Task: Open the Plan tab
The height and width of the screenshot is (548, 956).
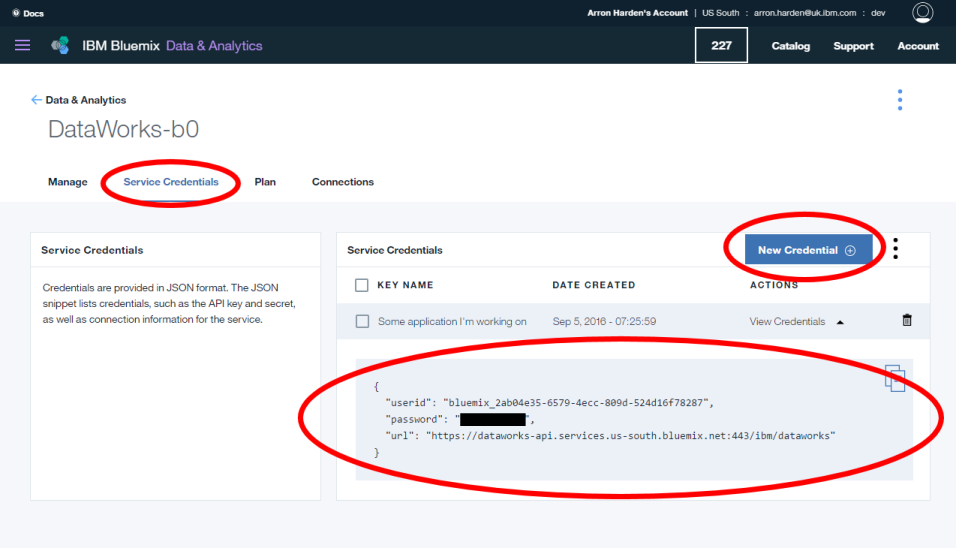Action: (265, 182)
